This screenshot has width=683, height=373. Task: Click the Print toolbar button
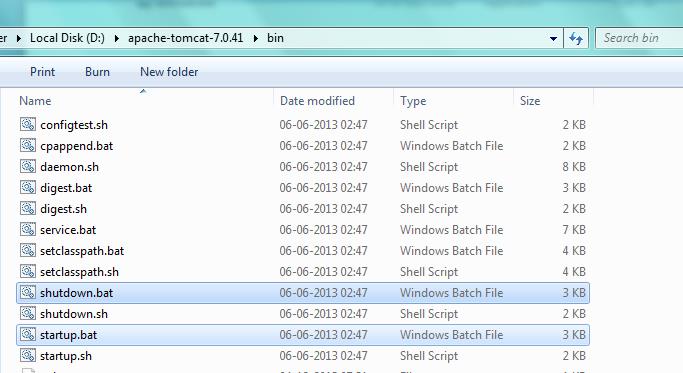tap(42, 72)
